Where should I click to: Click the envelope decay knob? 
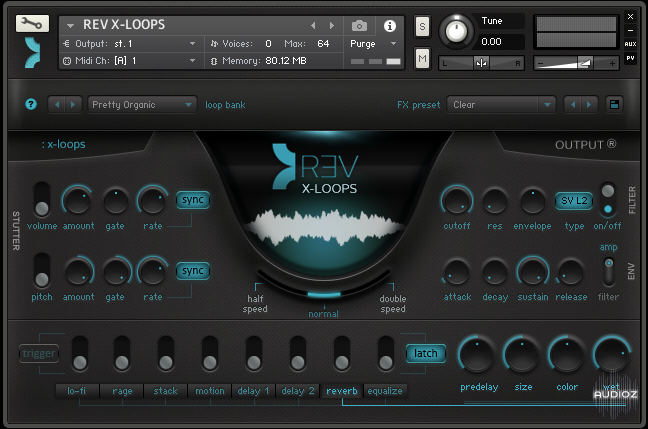click(x=495, y=272)
